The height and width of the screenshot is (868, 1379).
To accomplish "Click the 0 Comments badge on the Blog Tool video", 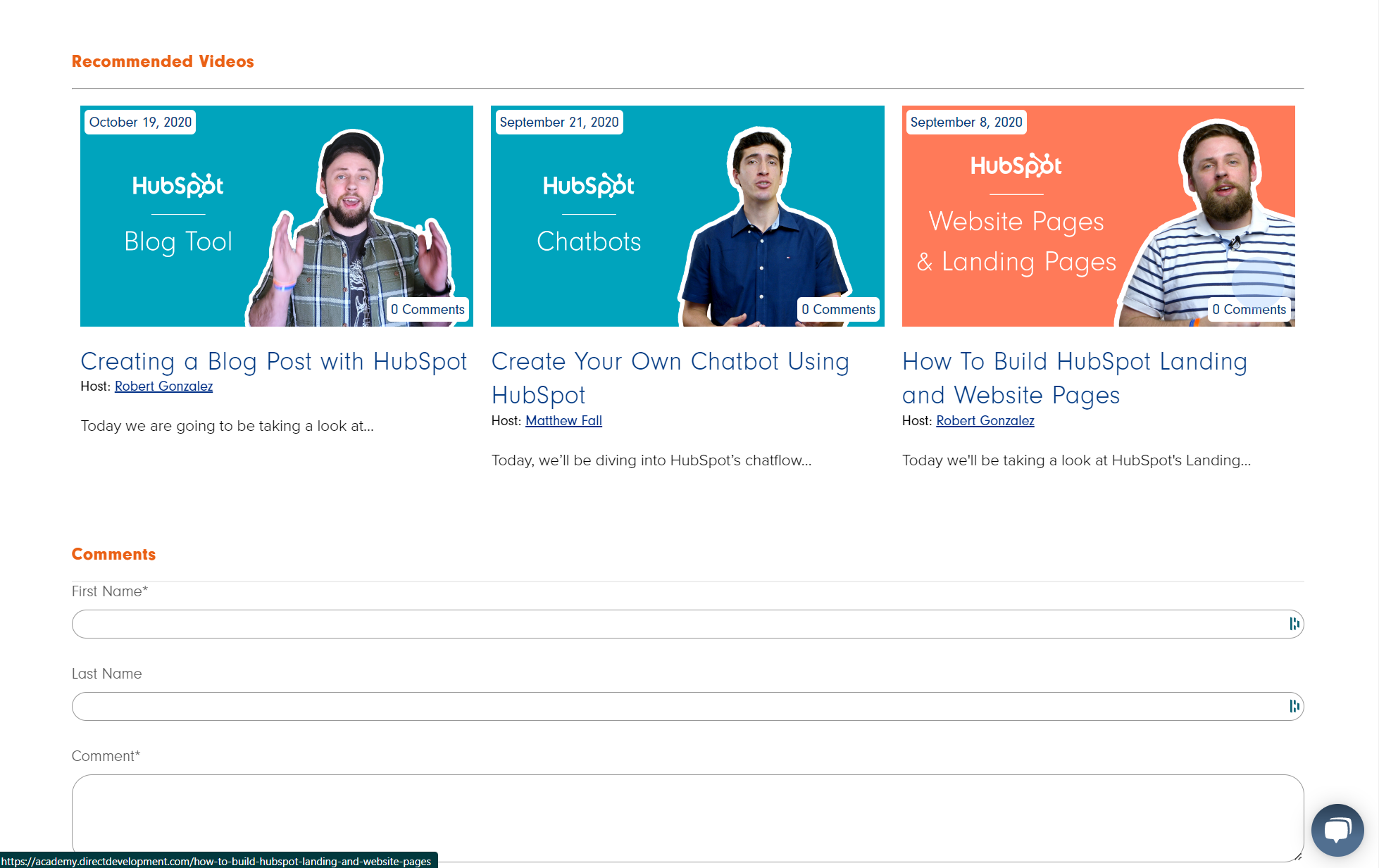I will (x=428, y=309).
